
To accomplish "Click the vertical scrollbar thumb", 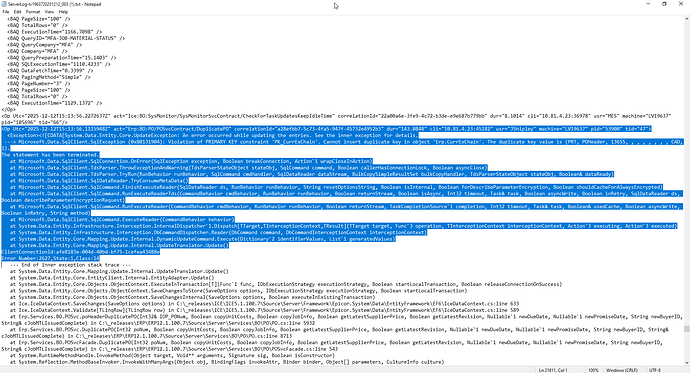I will 686,329.
